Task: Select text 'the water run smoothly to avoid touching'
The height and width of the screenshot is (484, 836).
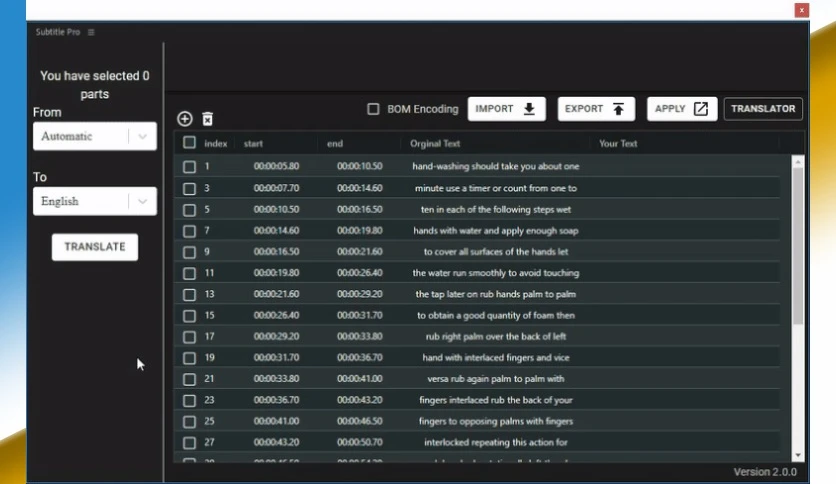Action: pos(496,273)
